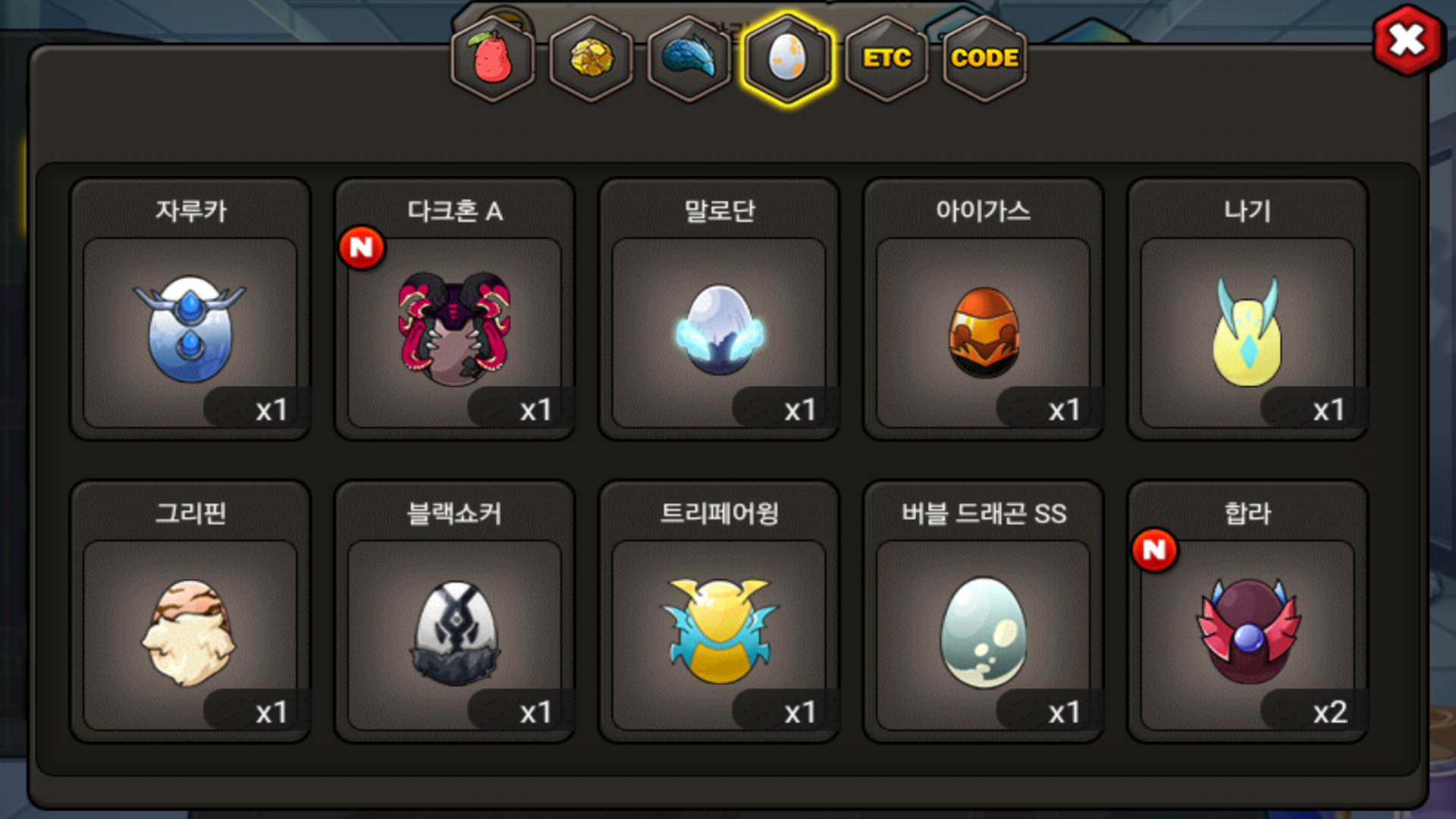
Task: Open the fruit food tab
Action: [x=493, y=58]
